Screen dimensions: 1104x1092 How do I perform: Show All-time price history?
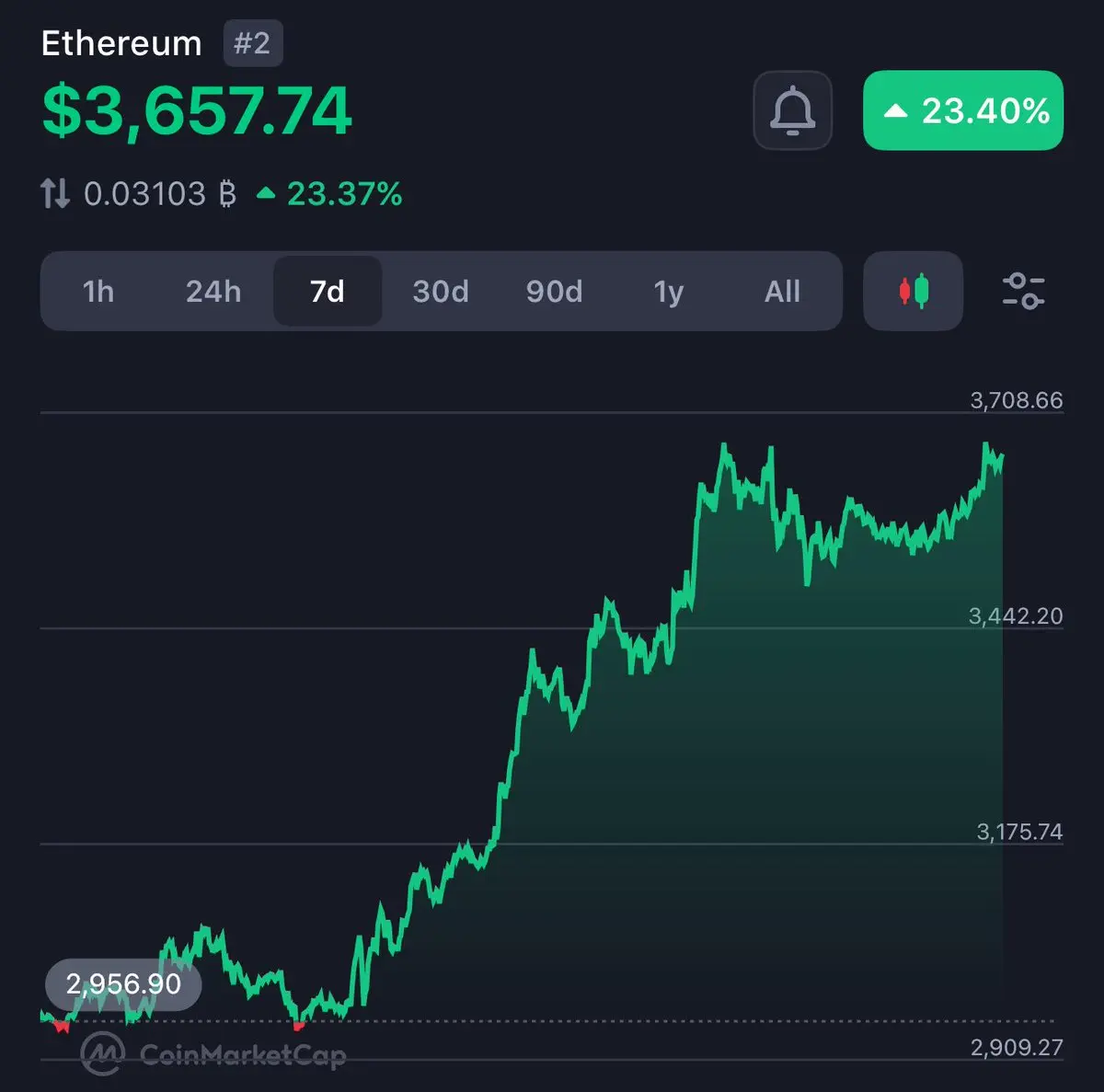pos(782,292)
